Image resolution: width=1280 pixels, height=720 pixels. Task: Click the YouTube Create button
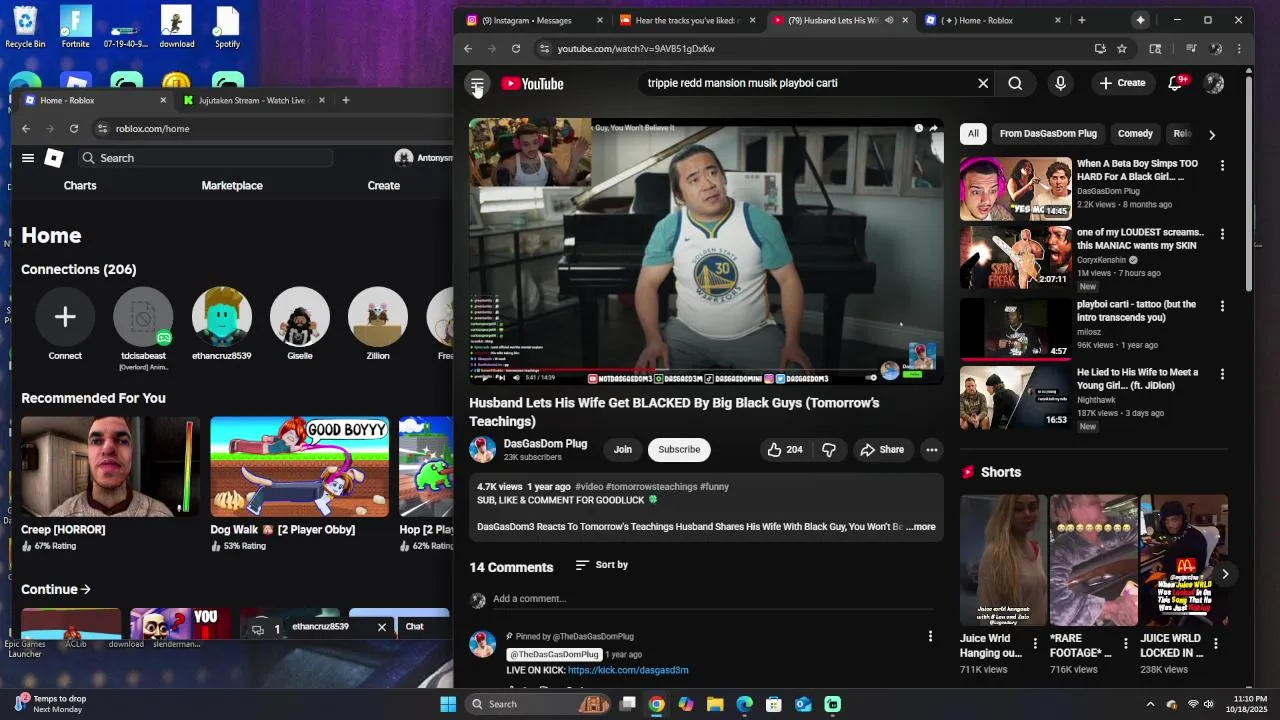[1122, 83]
